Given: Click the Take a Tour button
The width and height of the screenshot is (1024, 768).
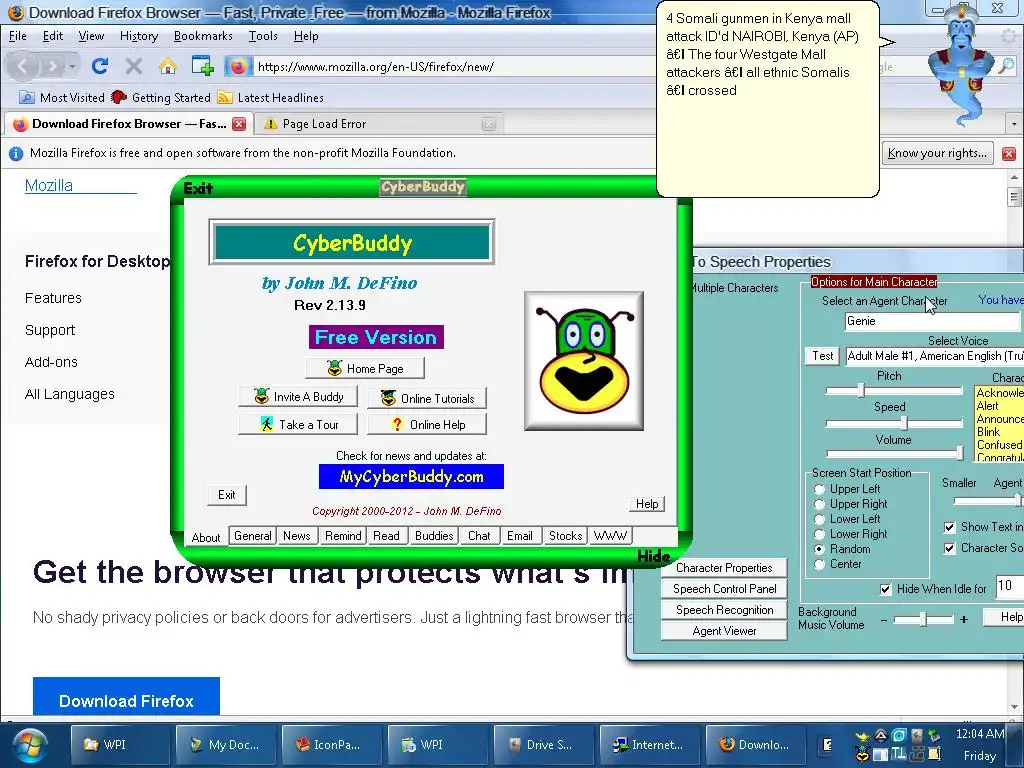Looking at the screenshot, I should 298,424.
